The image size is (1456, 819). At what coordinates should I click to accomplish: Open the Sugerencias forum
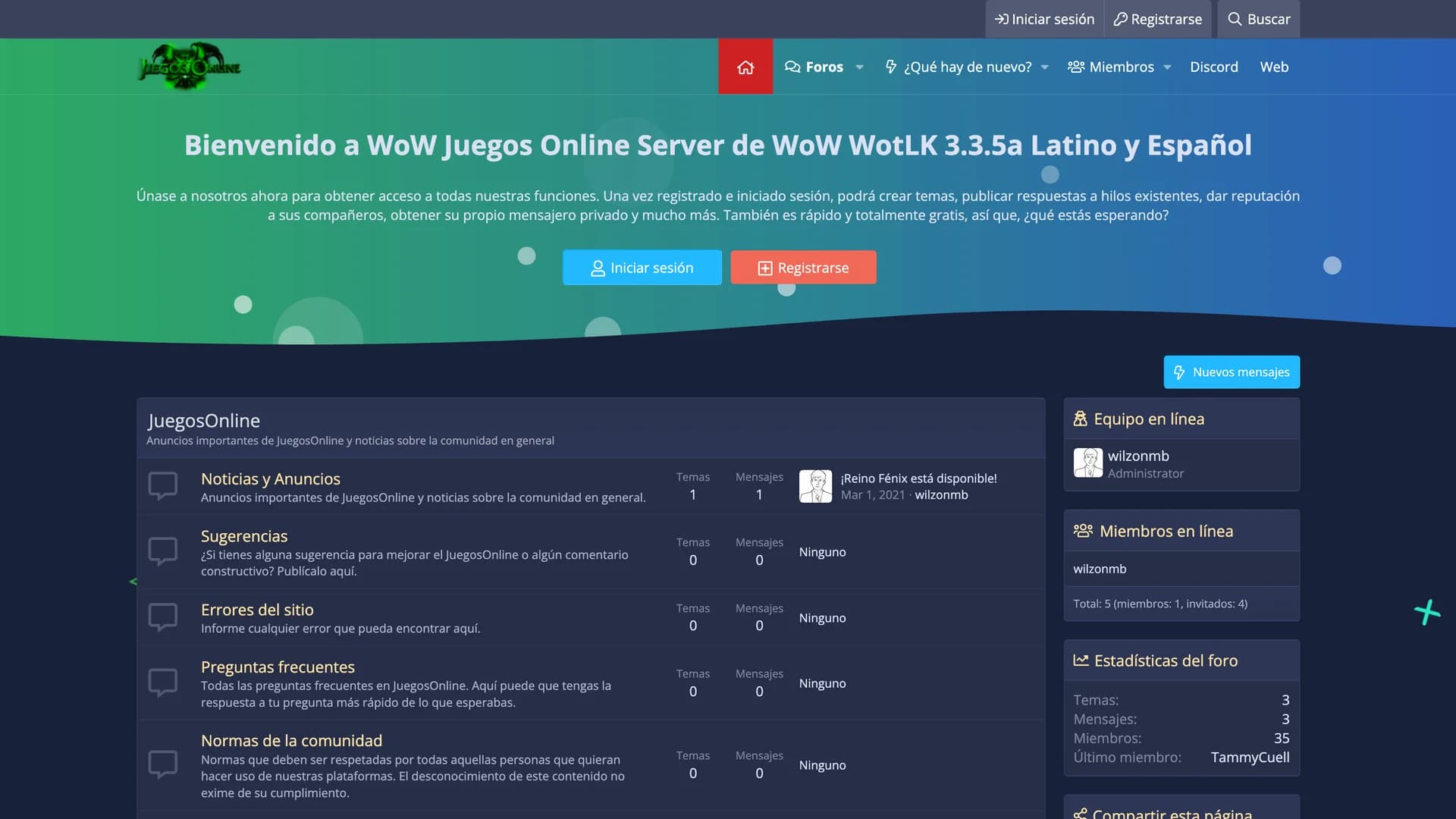pos(244,536)
